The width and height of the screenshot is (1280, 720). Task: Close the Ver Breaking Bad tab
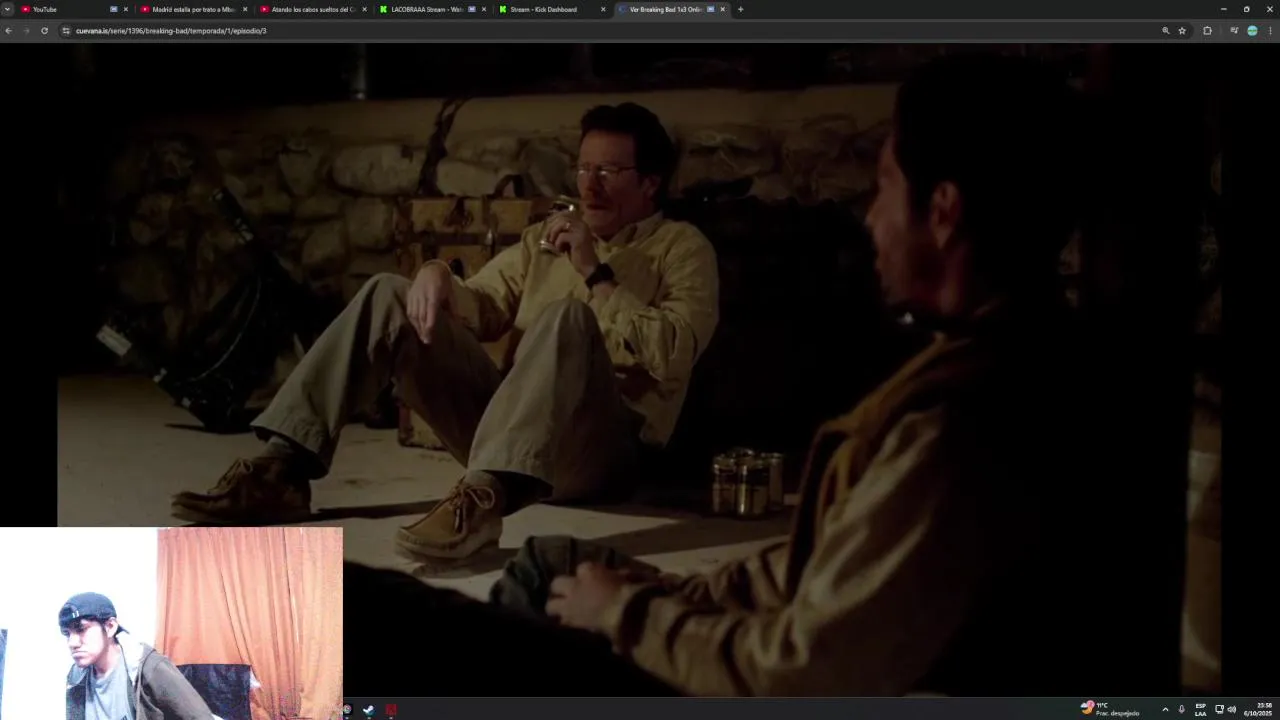point(723,9)
